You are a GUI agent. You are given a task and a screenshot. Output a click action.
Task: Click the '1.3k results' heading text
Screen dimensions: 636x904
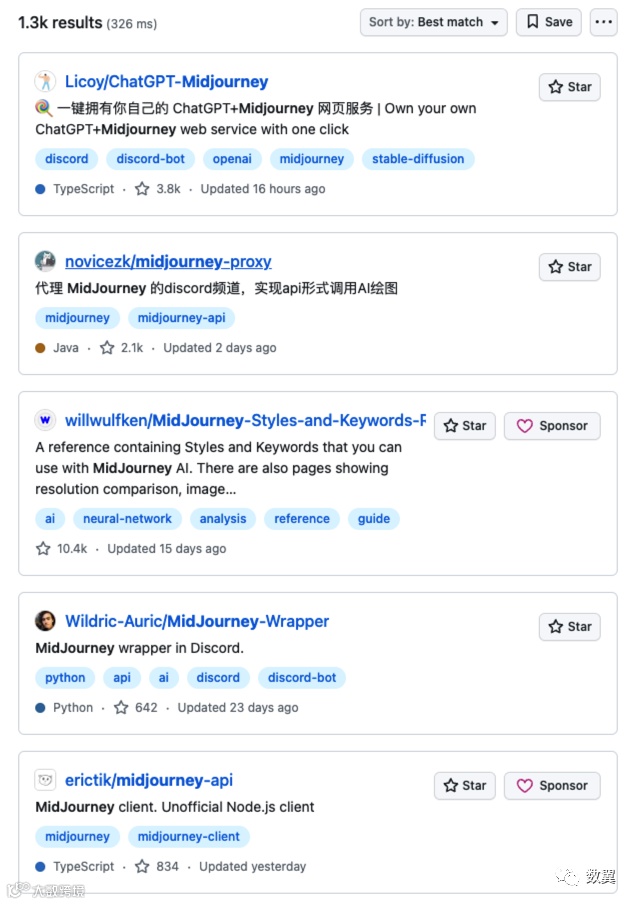click(60, 23)
